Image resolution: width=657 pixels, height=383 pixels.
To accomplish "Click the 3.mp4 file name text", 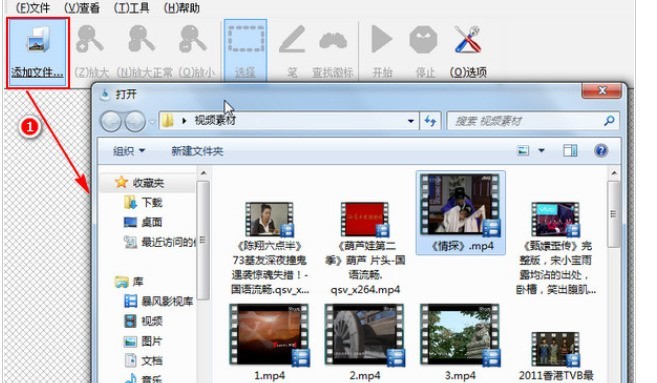I will pyautogui.click(x=460, y=375).
